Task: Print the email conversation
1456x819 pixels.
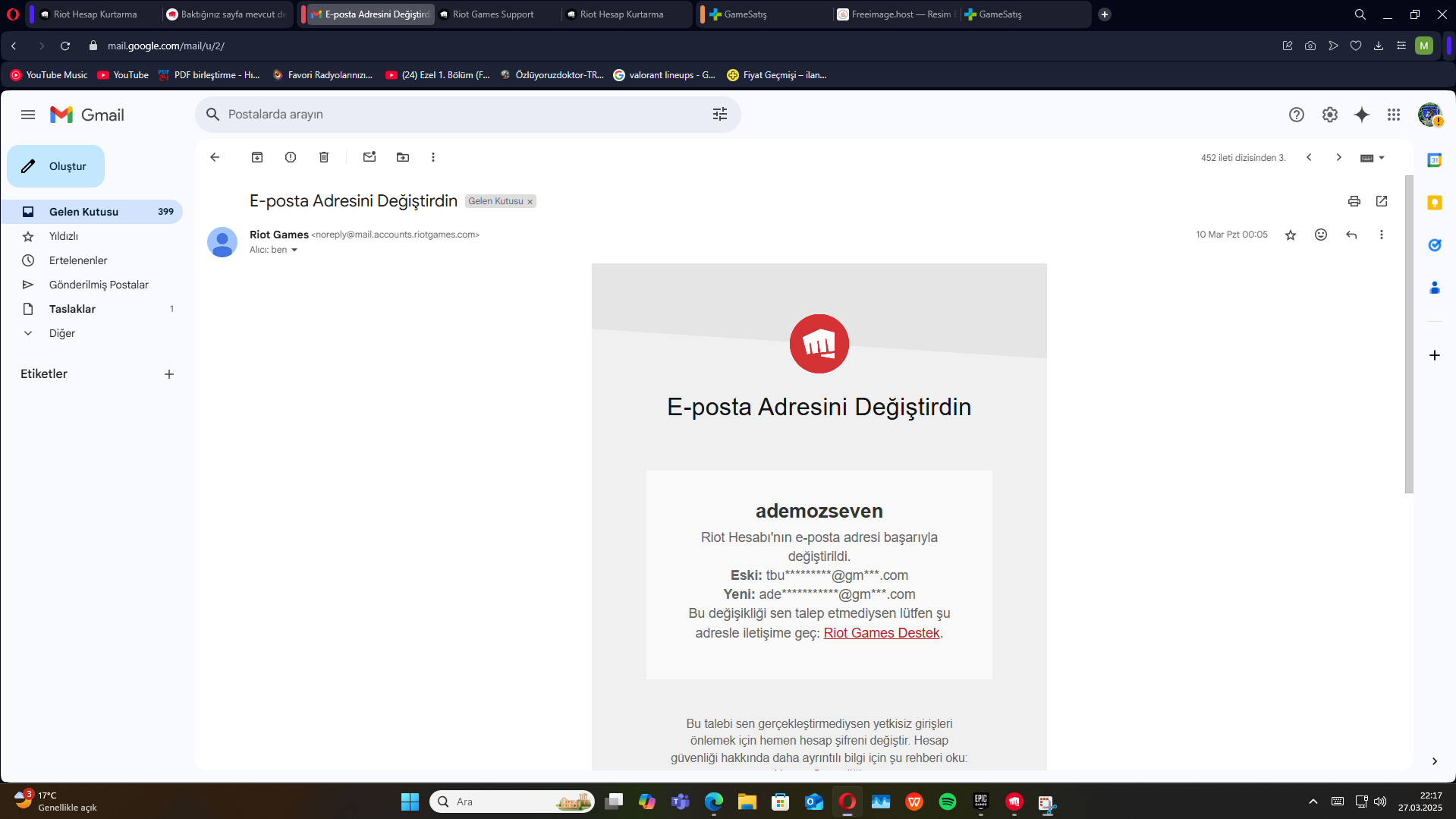Action: coord(1354,201)
